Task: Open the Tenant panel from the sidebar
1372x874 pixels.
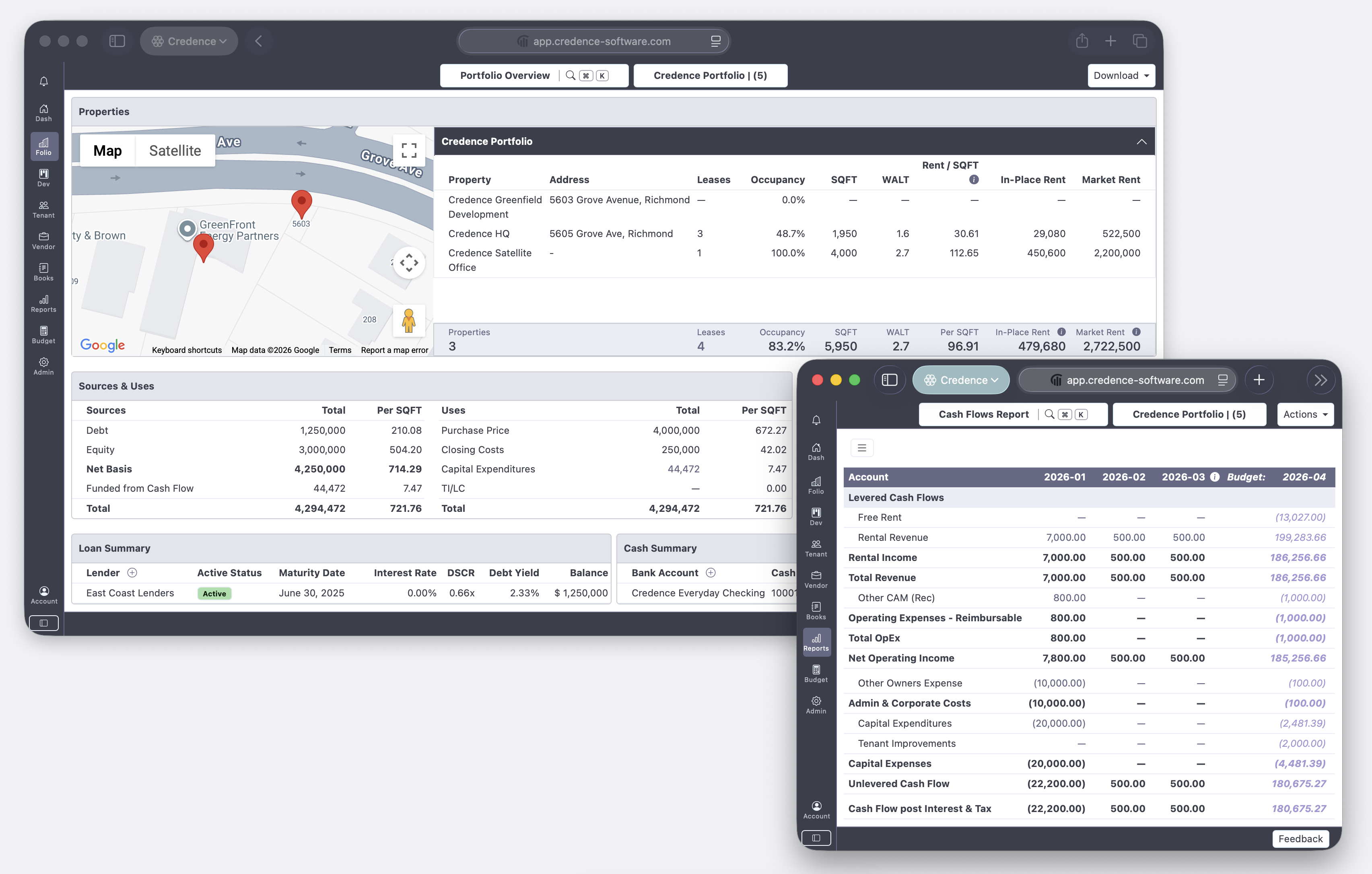Action: [43, 210]
